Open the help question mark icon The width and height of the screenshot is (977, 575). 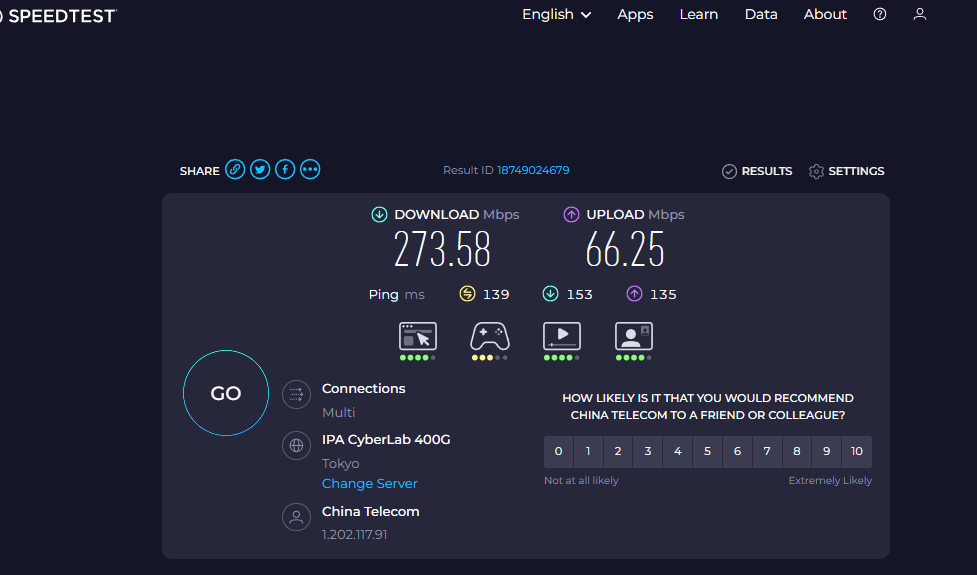(880, 14)
